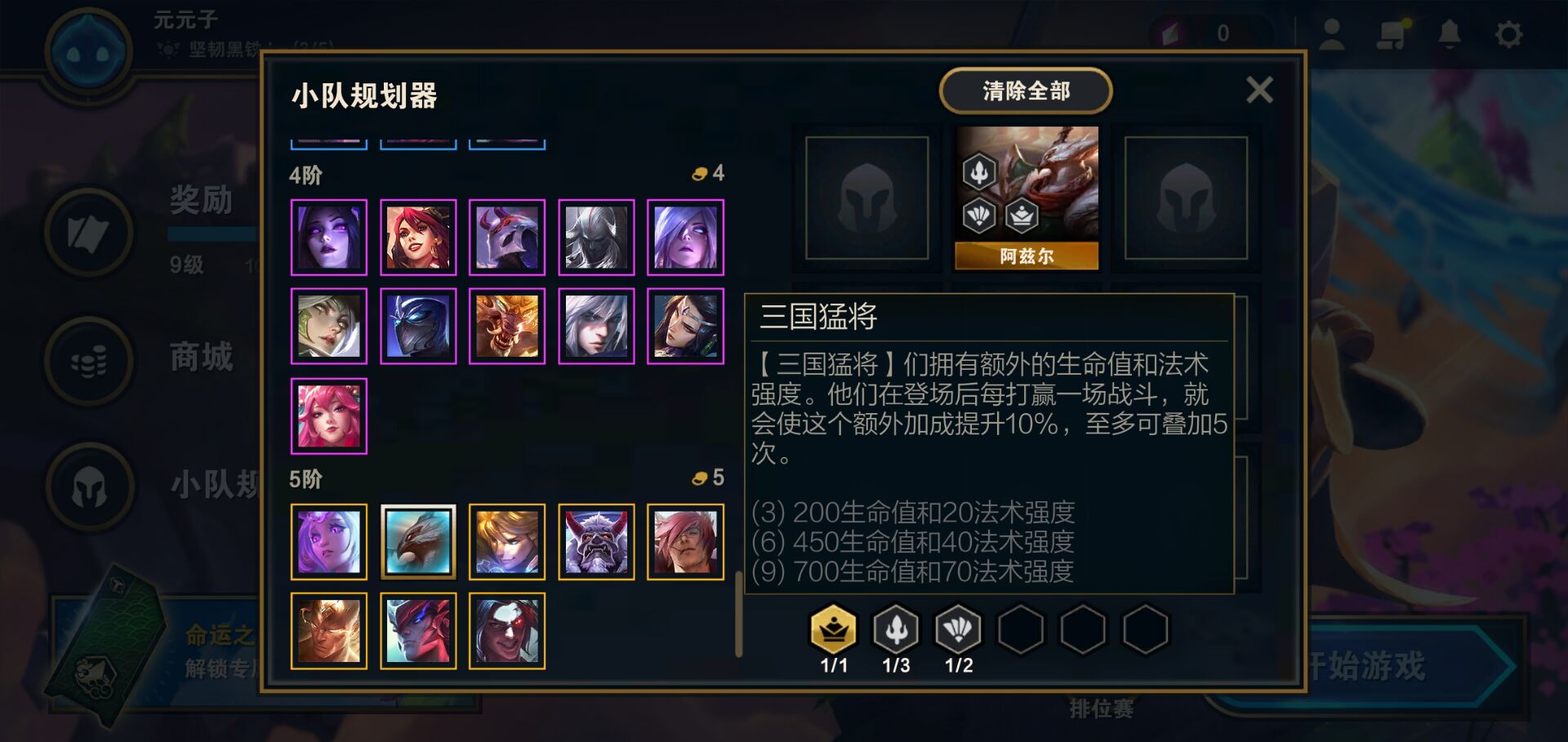Select the trait icon showing 1/3

pos(896,629)
